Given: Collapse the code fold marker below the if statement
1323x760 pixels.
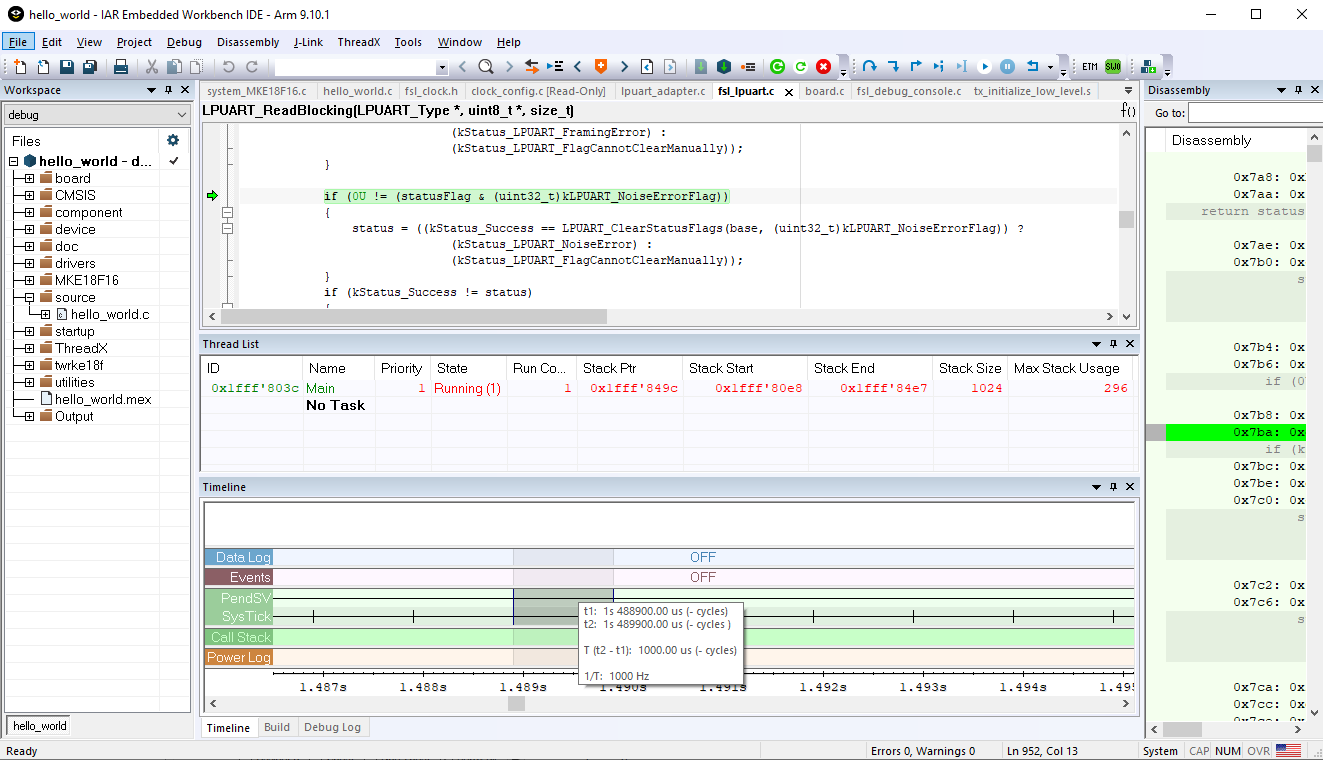Looking at the screenshot, I should point(227,212).
